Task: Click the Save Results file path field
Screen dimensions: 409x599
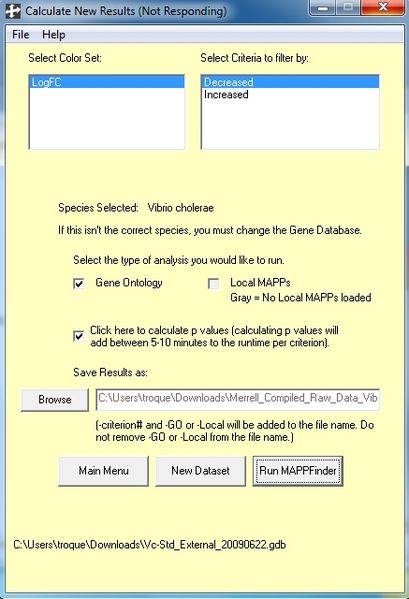Action: click(238, 400)
